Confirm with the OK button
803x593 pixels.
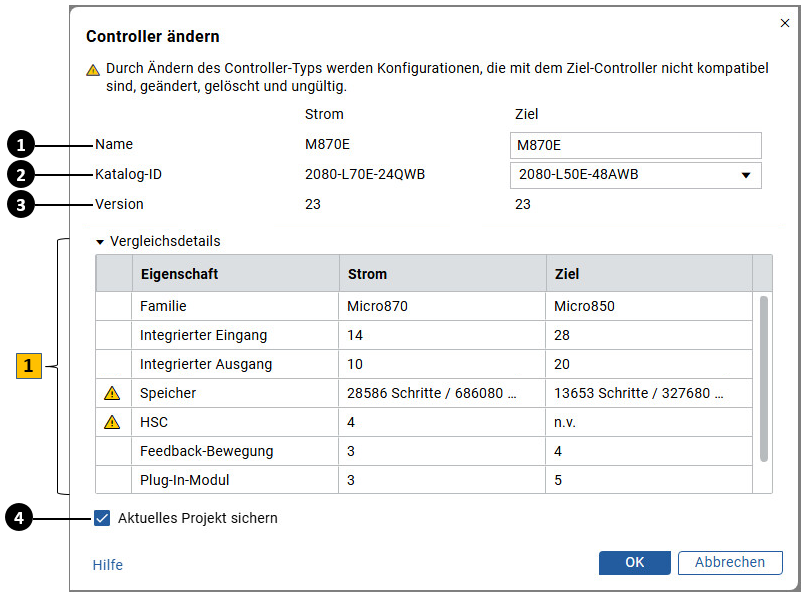pyautogui.click(x=635, y=562)
